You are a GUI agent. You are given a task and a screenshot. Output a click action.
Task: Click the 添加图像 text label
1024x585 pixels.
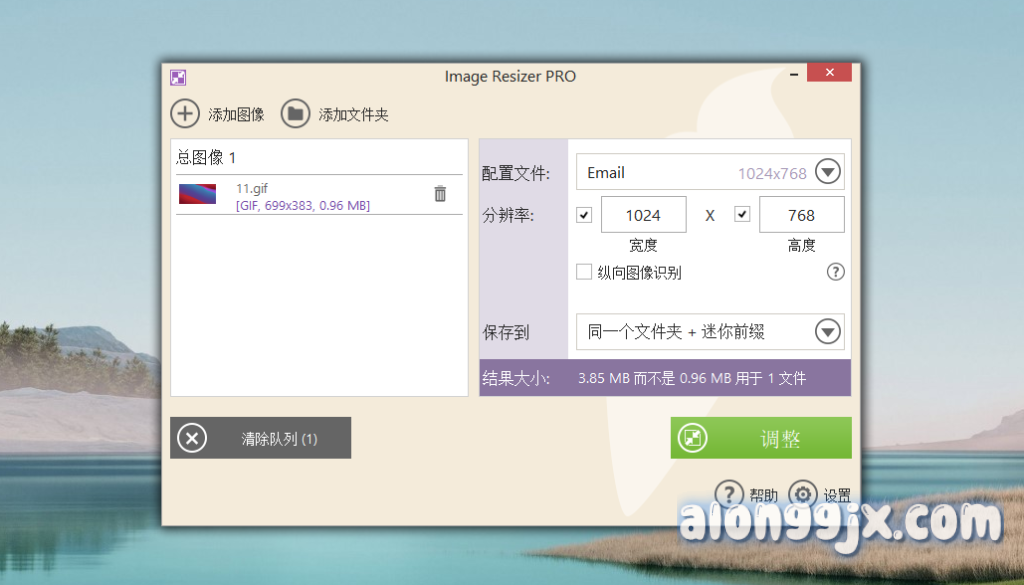point(236,115)
